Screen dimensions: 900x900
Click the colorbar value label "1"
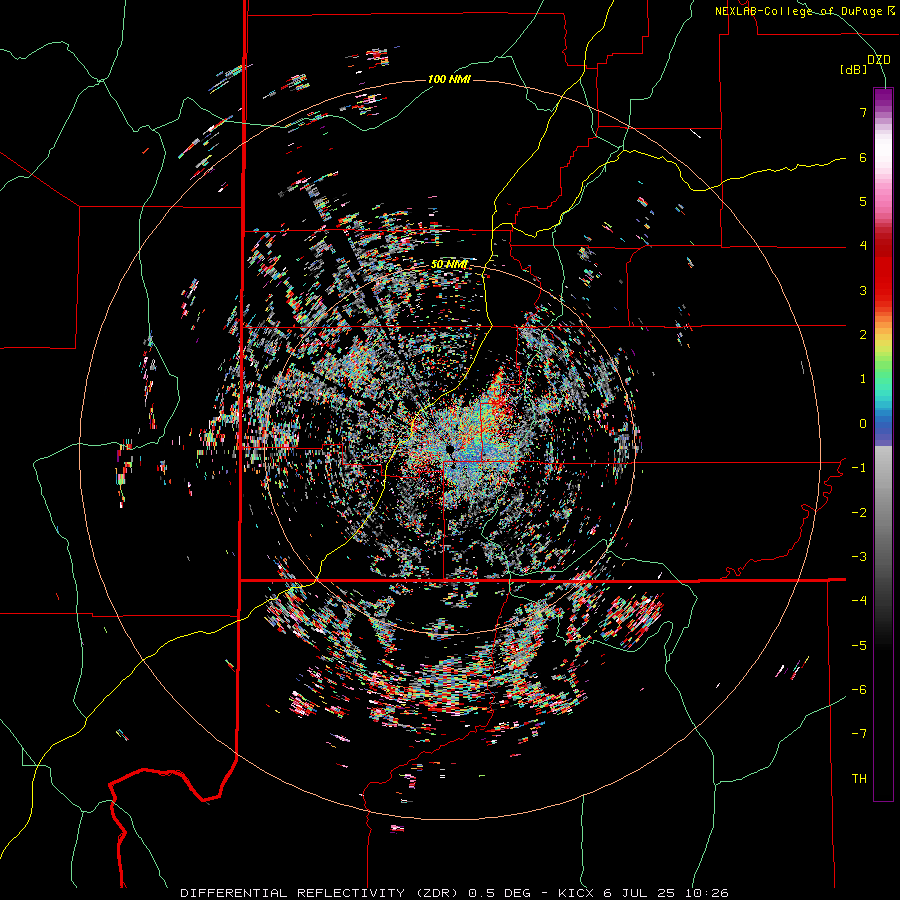click(x=863, y=379)
